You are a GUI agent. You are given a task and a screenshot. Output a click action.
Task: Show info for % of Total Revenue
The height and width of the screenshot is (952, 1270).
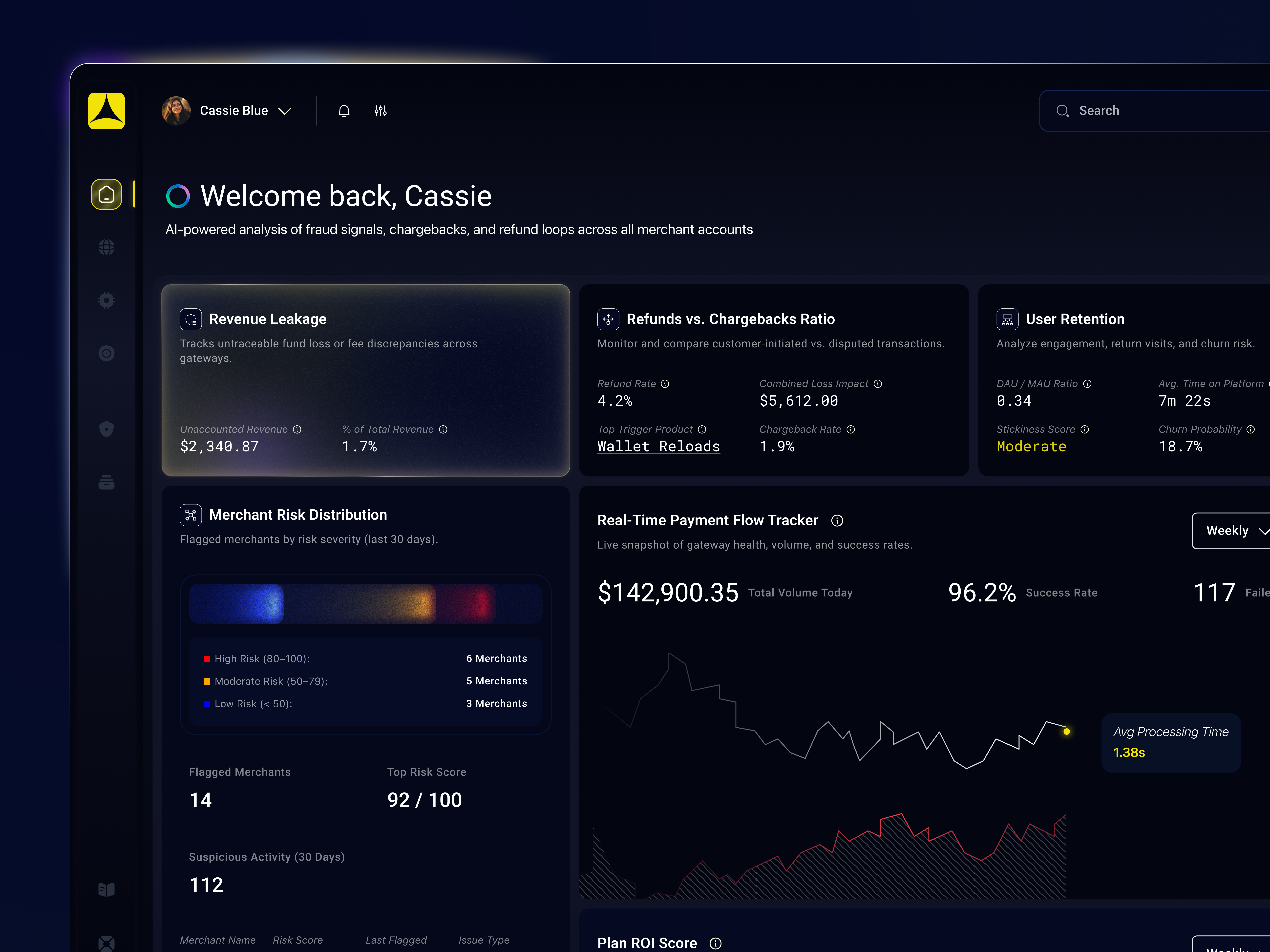click(x=443, y=429)
